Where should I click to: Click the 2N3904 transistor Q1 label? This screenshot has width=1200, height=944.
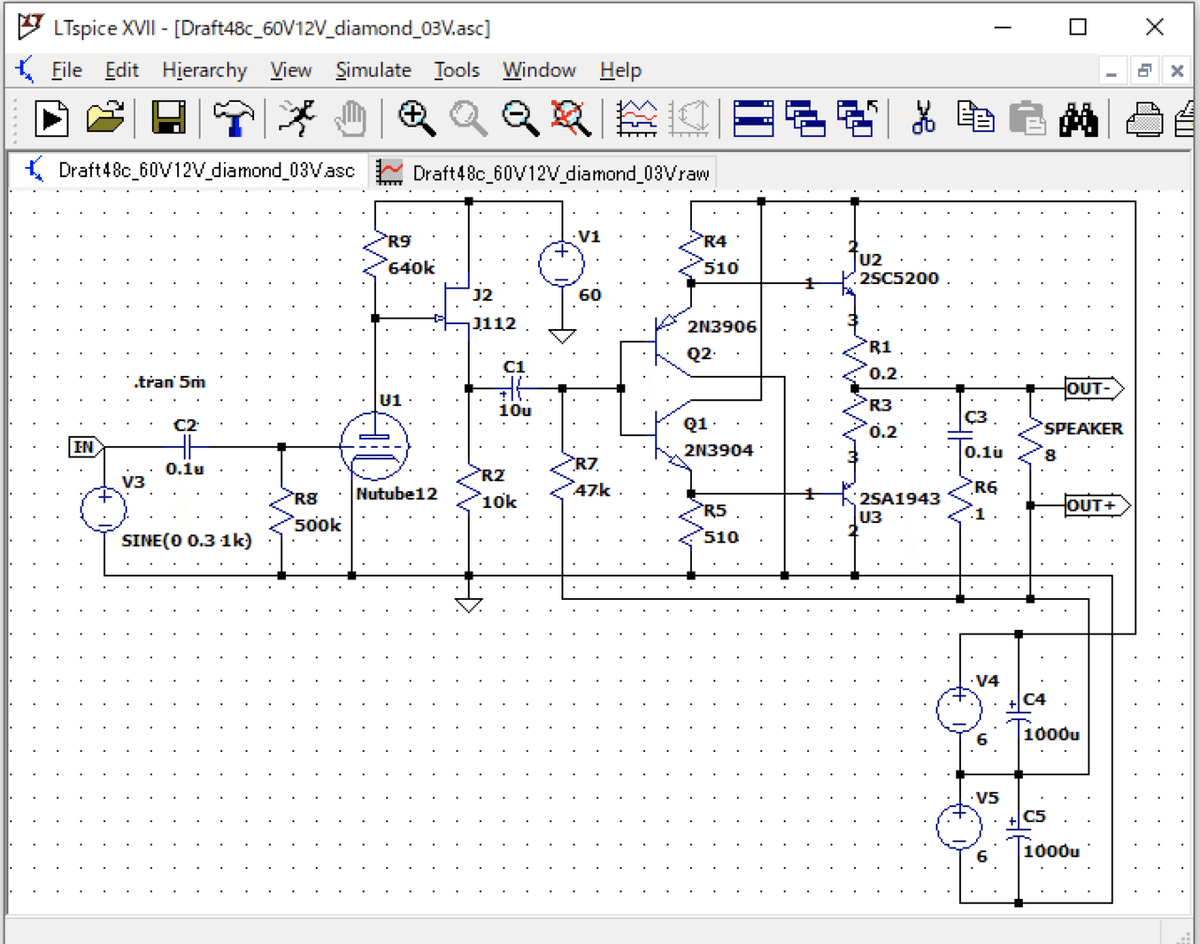pos(718,450)
